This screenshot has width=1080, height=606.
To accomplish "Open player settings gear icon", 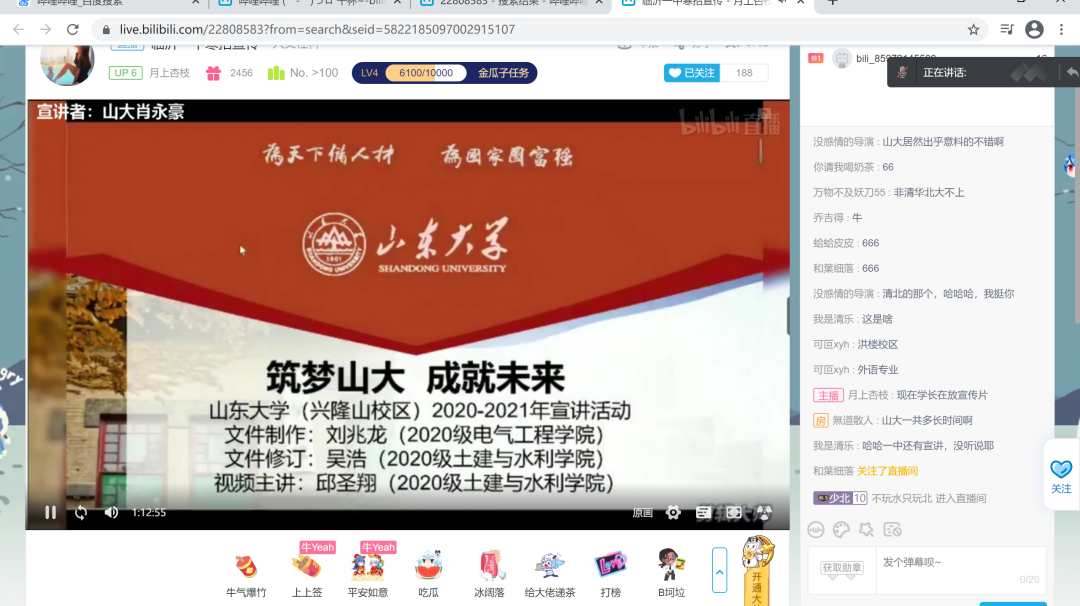I will 673,512.
